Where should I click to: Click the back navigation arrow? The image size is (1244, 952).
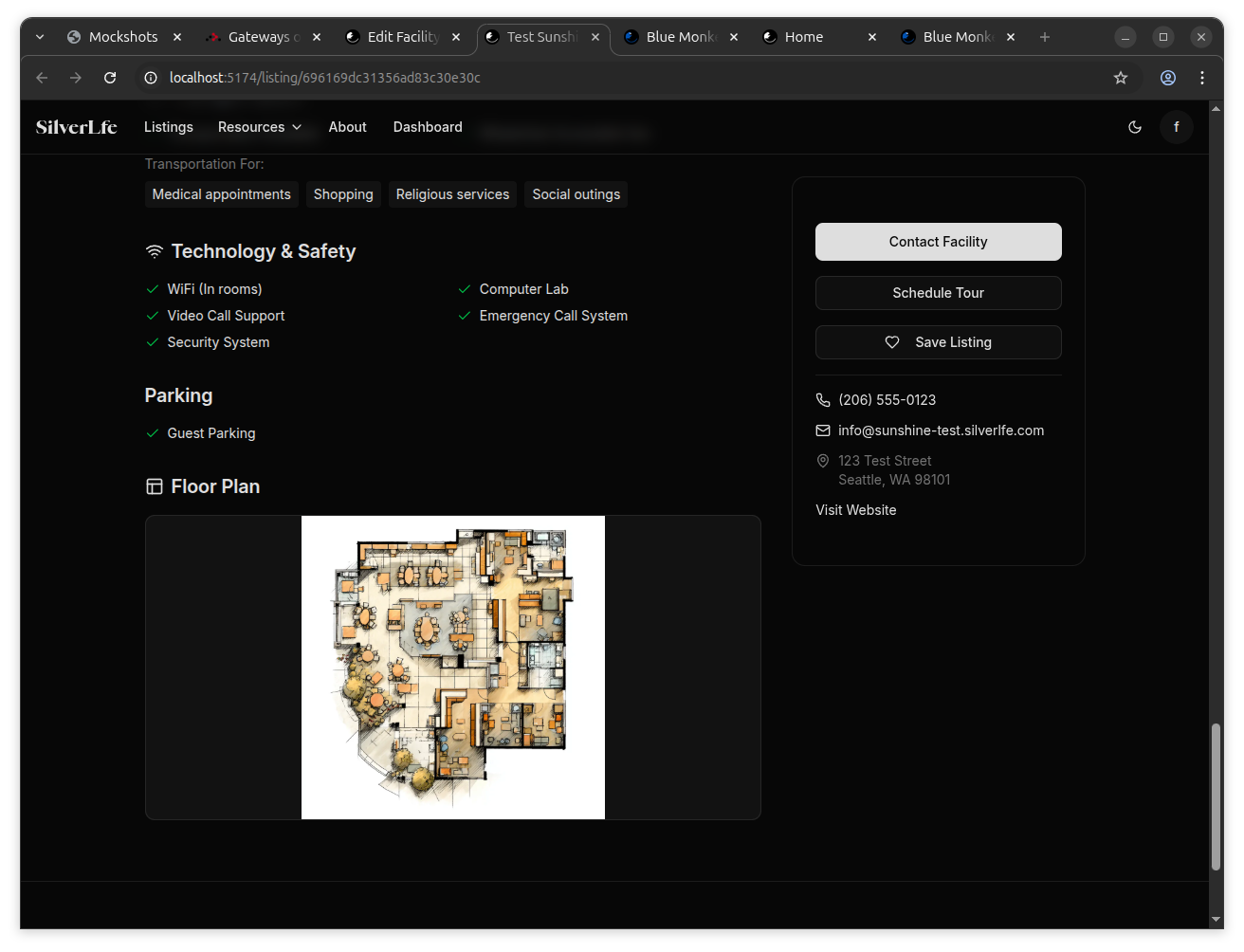click(42, 78)
